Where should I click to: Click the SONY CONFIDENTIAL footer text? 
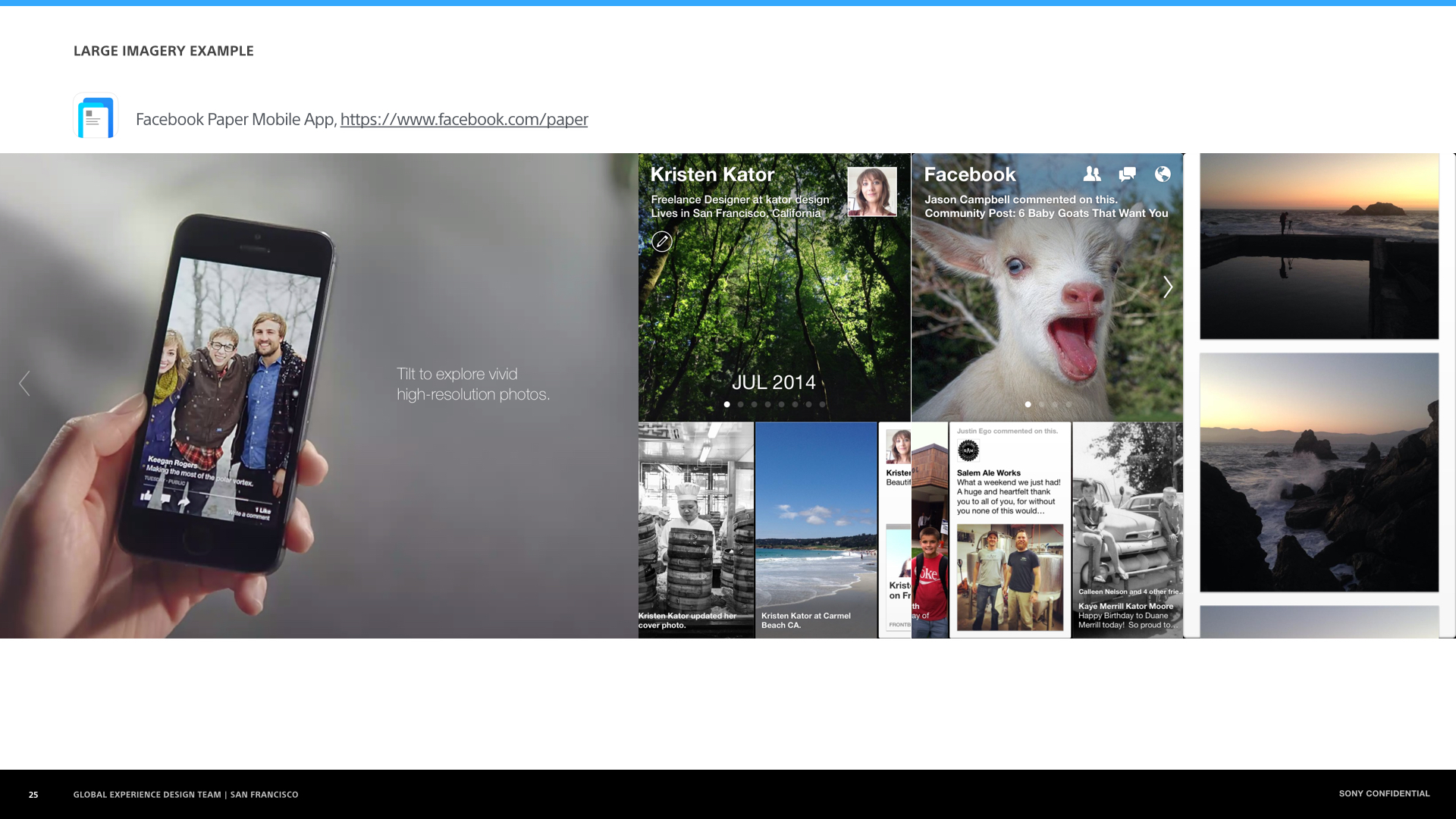[1384, 793]
